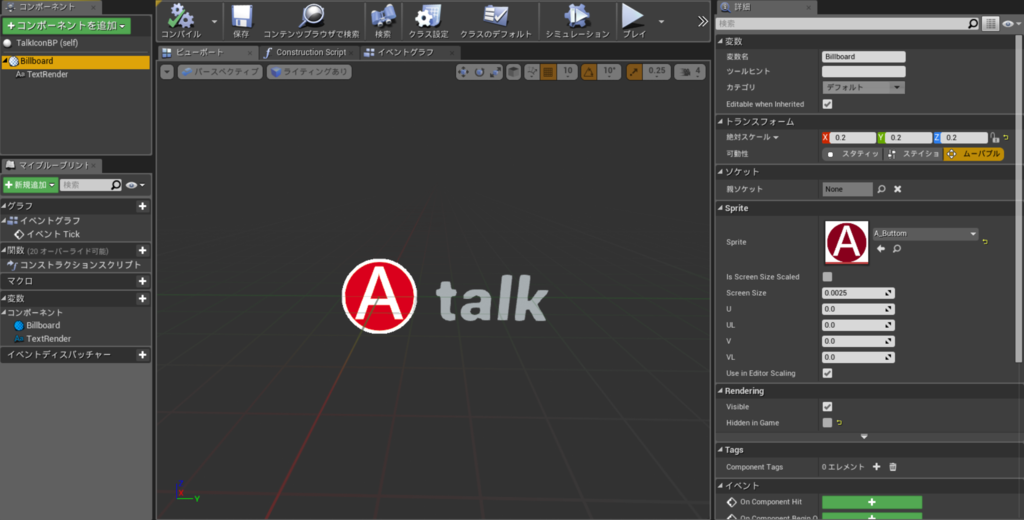The image size is (1024, 520).
Task: Toggle scale lock icon in Transform
Action: click(994, 137)
